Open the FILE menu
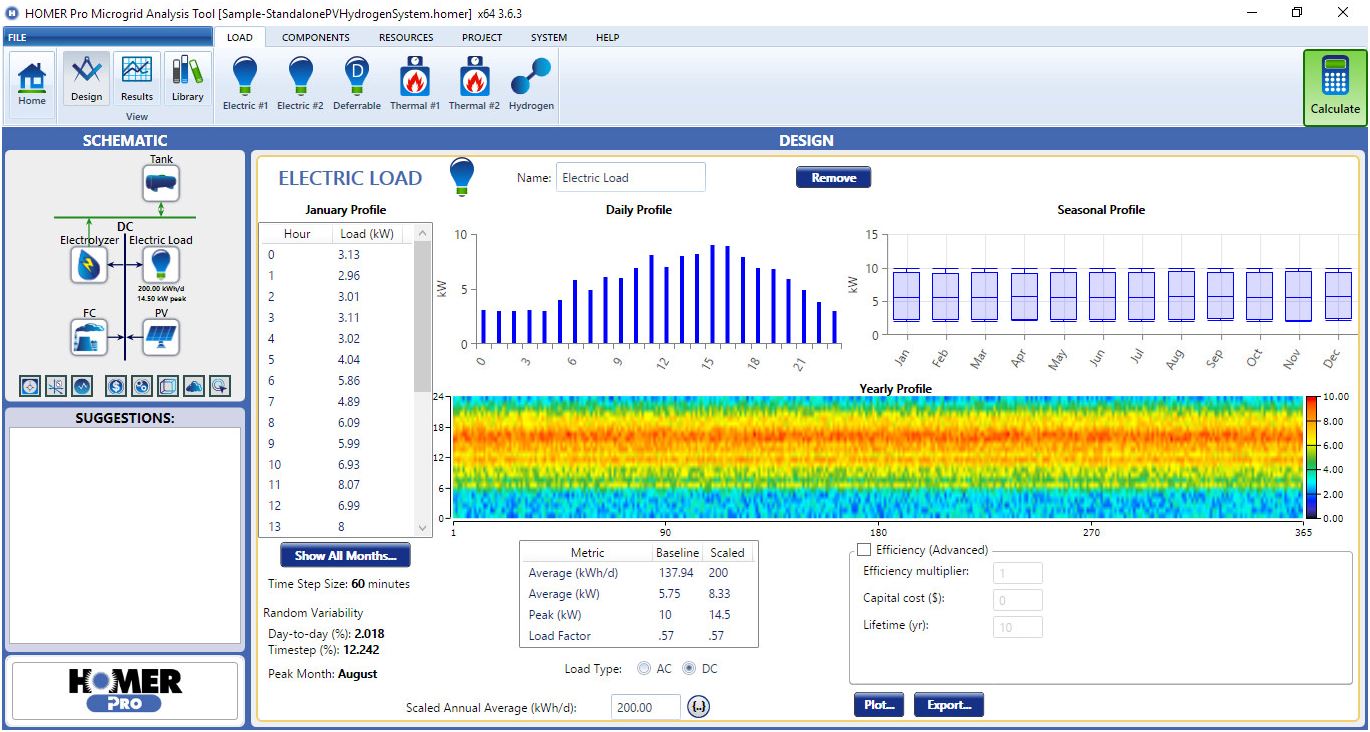The image size is (1370, 732). (x=18, y=36)
